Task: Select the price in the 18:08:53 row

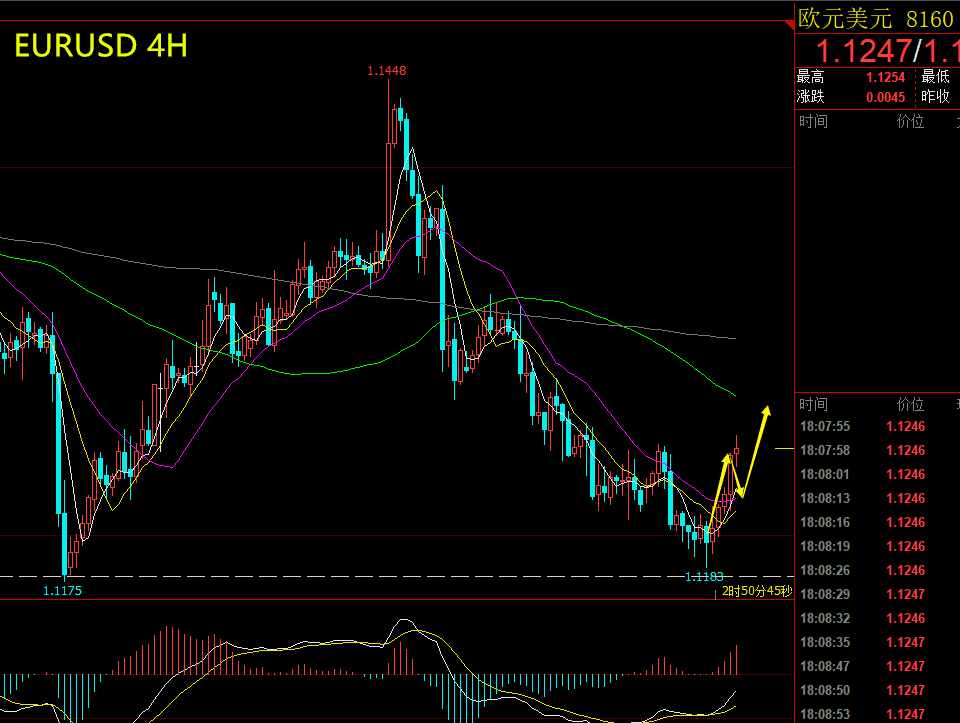Action: [906, 714]
